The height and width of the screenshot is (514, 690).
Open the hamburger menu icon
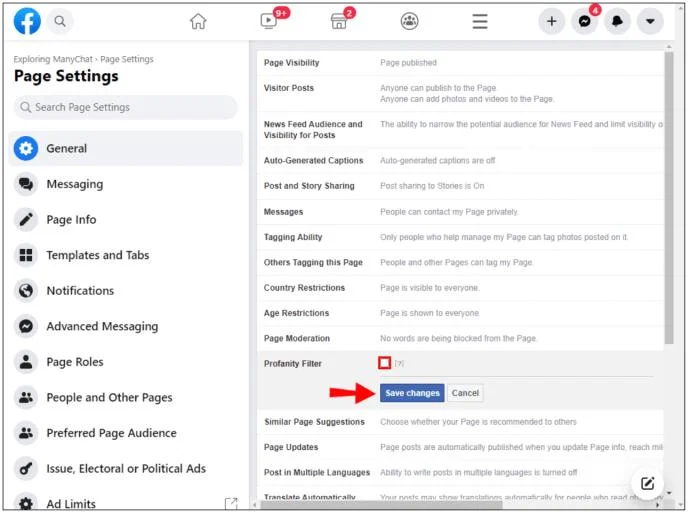pos(480,21)
